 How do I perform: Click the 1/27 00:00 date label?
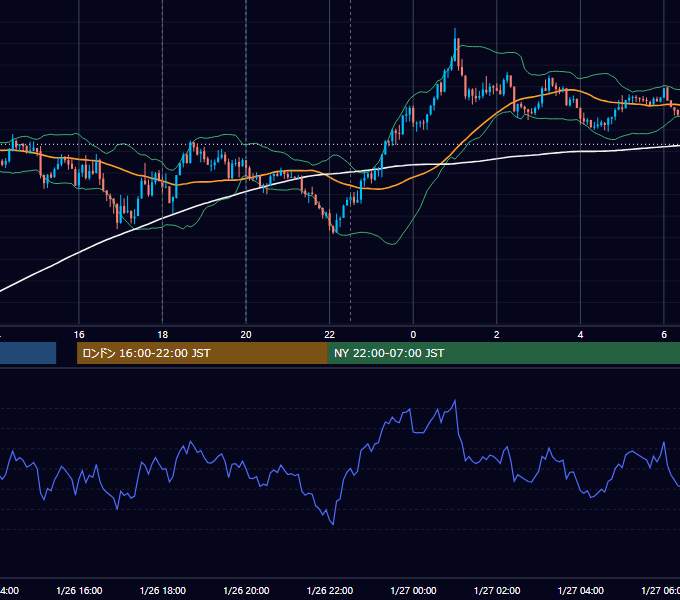(413, 590)
